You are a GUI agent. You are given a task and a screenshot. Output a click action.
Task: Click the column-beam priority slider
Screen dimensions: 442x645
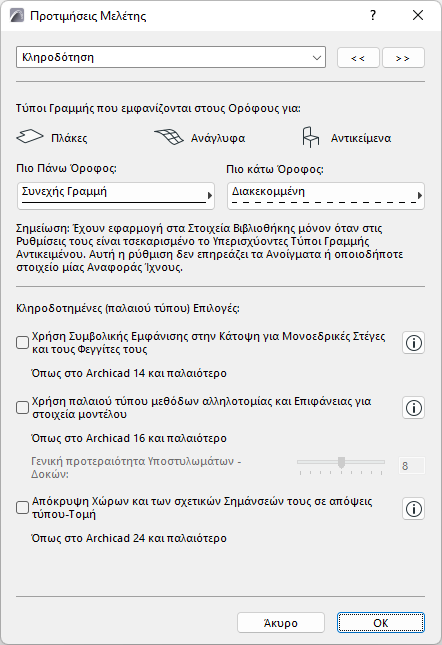pos(341,465)
